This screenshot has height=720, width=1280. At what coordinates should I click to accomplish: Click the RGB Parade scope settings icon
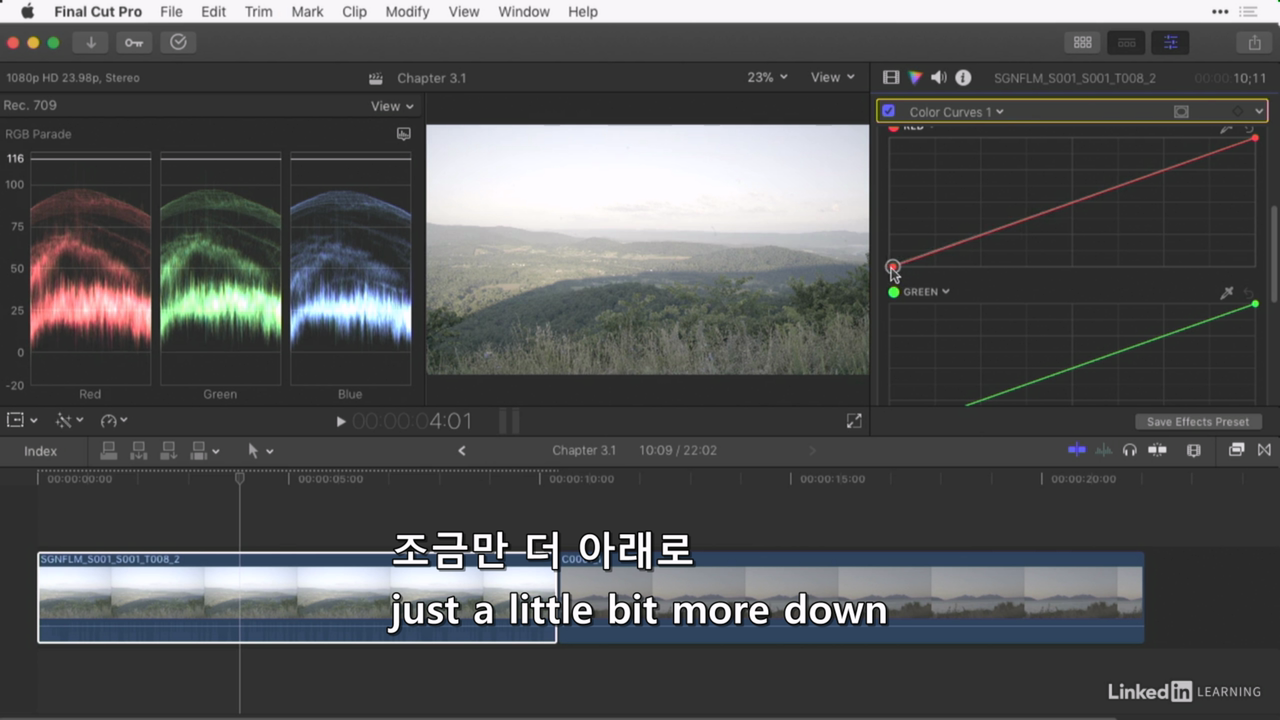(404, 134)
